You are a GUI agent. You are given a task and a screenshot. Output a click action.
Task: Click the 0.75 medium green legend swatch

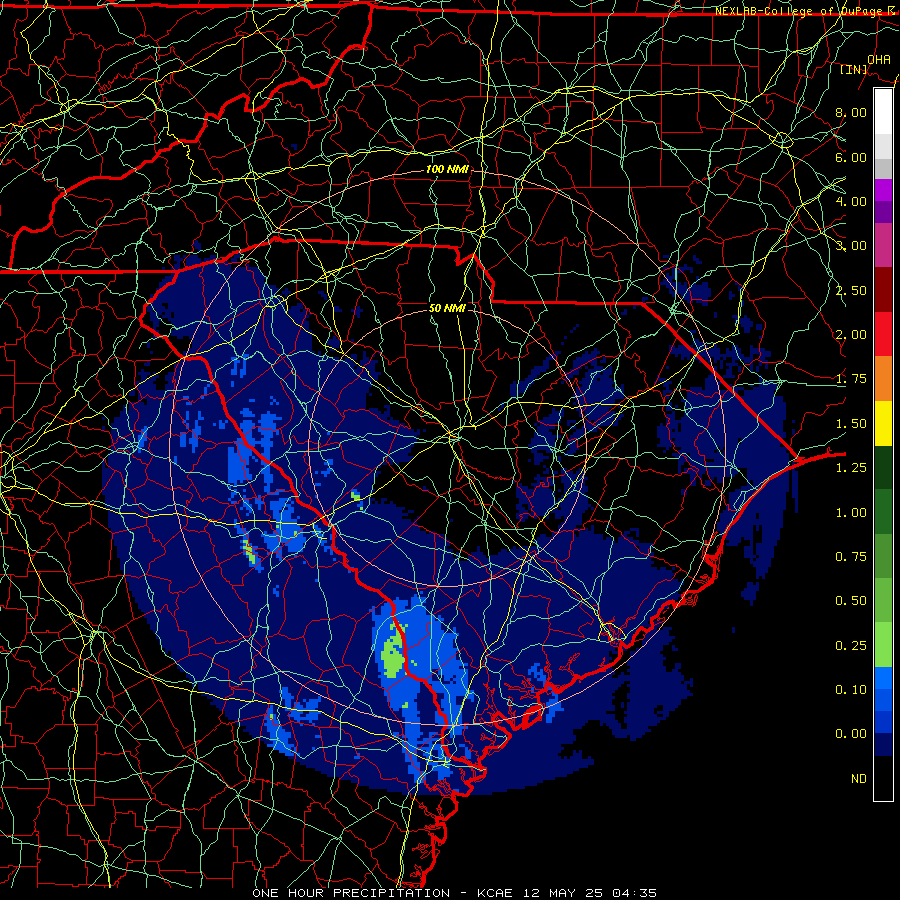[x=883, y=556]
